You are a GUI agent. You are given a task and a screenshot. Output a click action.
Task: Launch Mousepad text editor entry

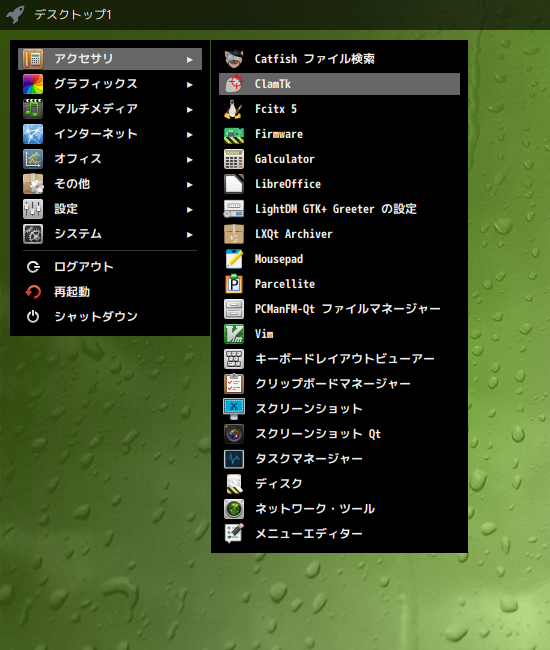339,259
